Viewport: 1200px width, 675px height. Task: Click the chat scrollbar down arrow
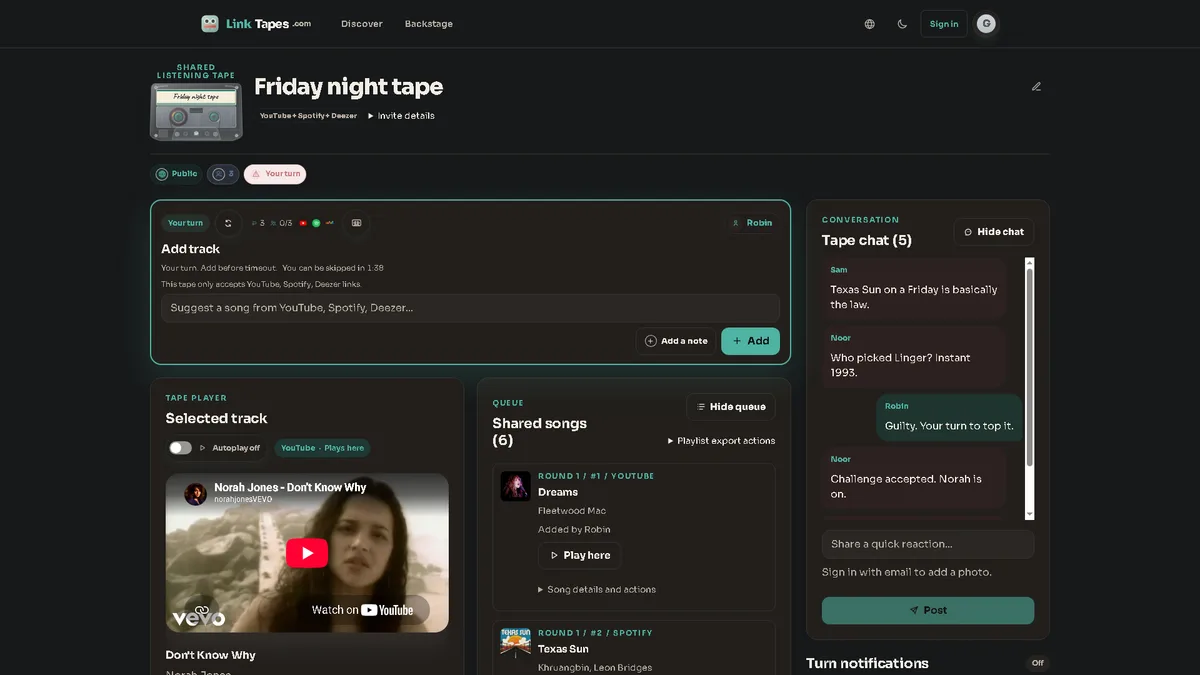coord(1030,514)
